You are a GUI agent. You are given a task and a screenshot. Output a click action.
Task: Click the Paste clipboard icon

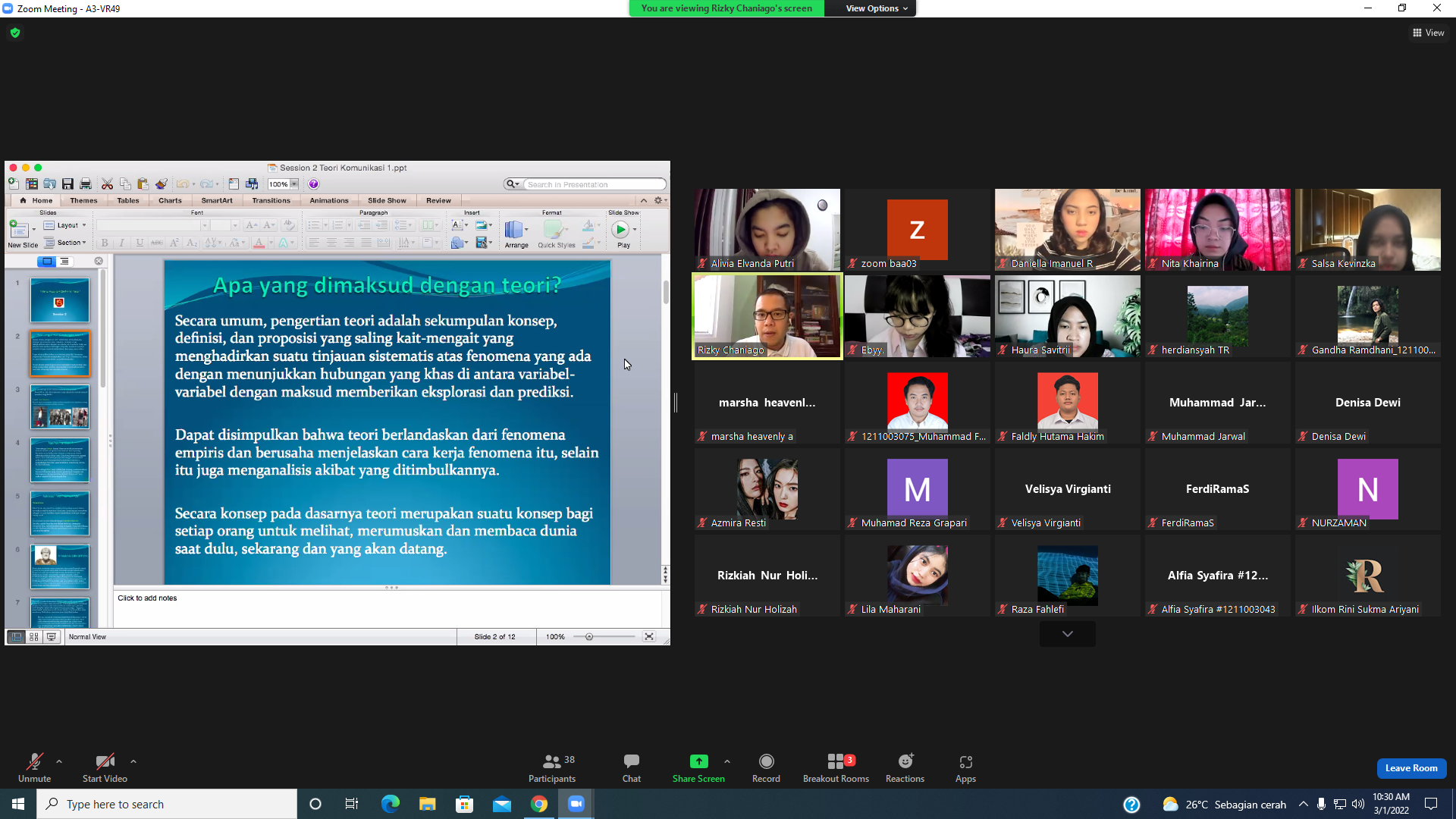(x=143, y=184)
